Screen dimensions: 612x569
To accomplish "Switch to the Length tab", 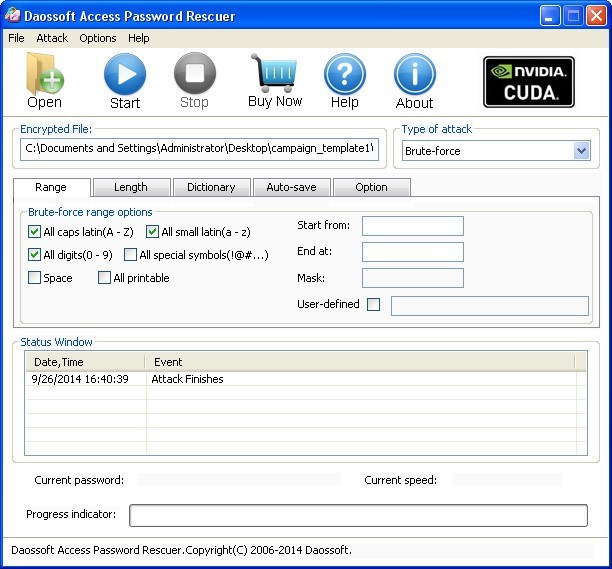I will tap(131, 187).
